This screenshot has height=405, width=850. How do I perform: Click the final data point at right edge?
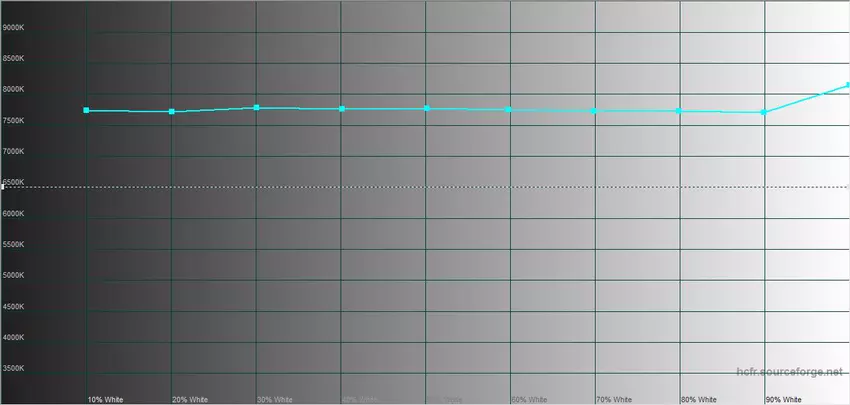(x=847, y=85)
